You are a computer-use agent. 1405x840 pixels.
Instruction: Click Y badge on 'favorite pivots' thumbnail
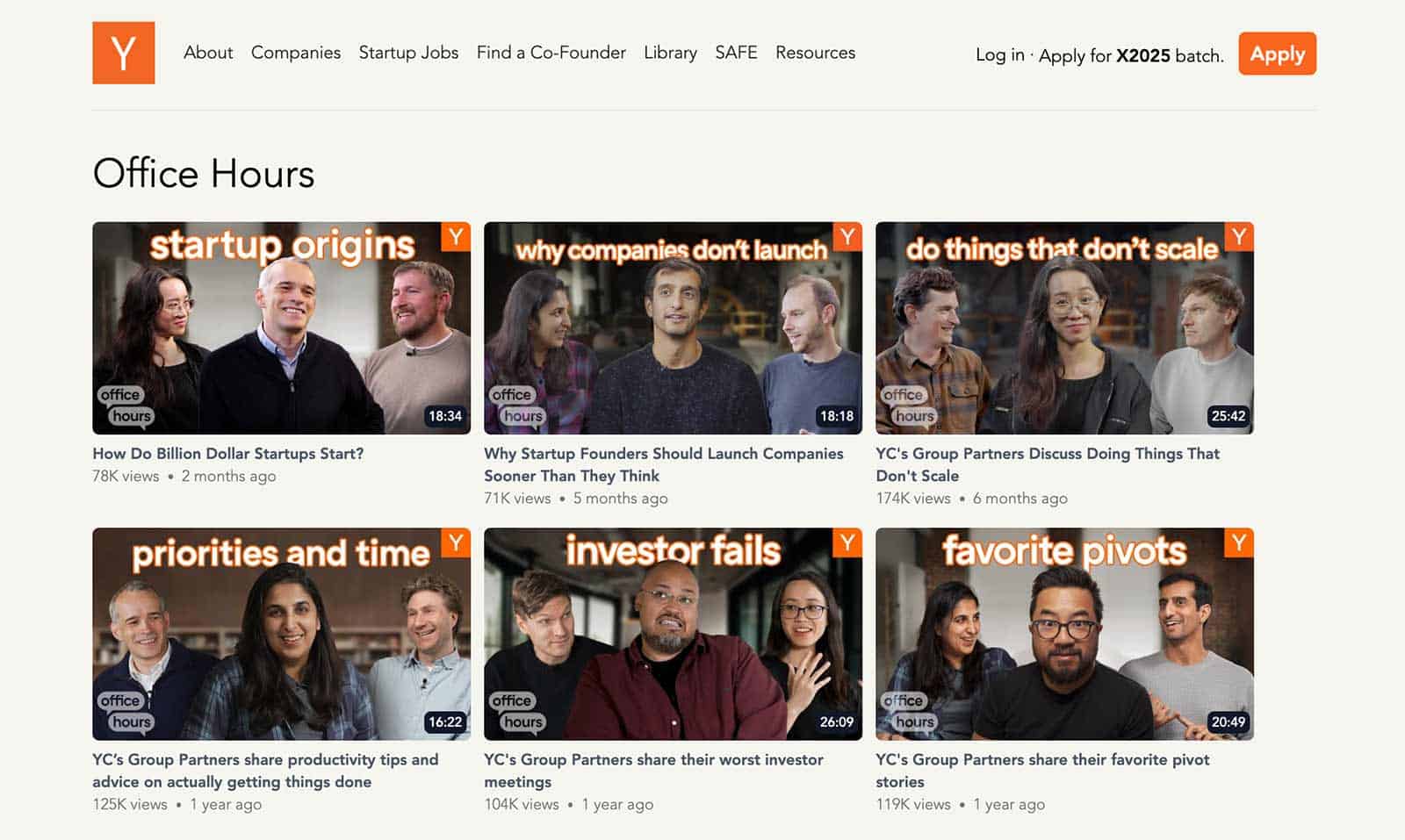(x=1239, y=542)
